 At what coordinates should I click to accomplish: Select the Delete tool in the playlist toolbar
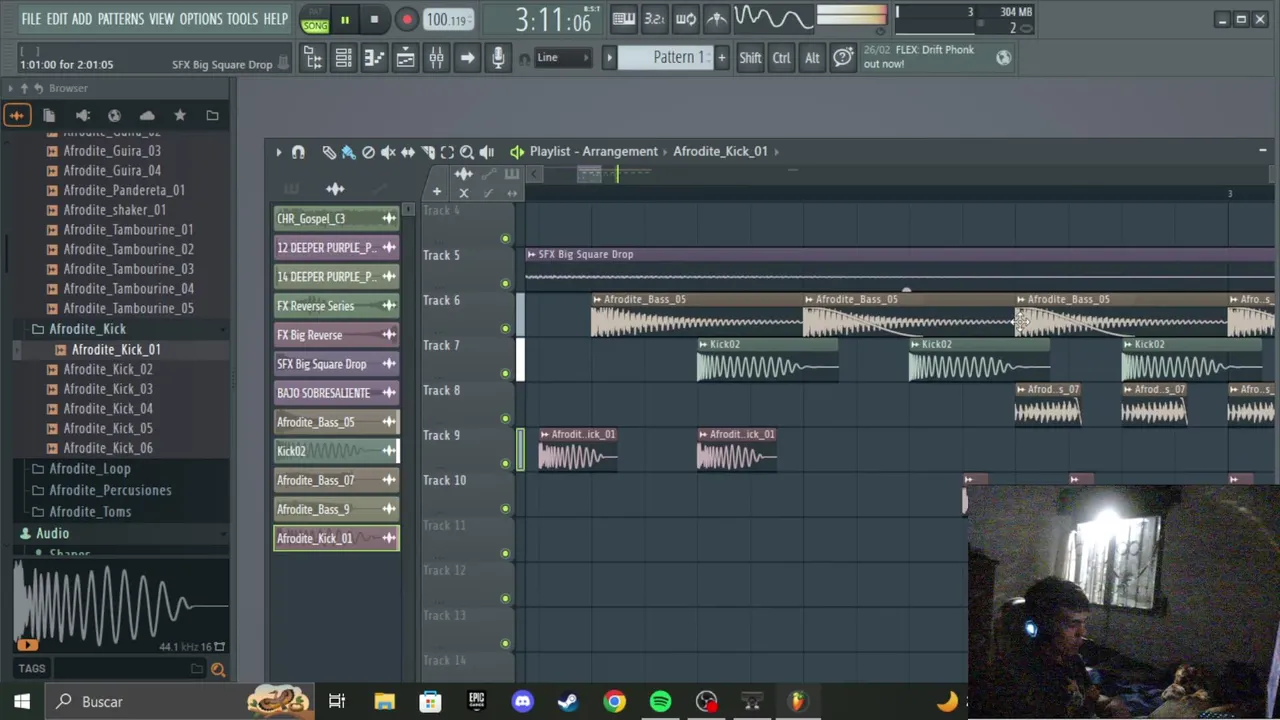tap(368, 152)
